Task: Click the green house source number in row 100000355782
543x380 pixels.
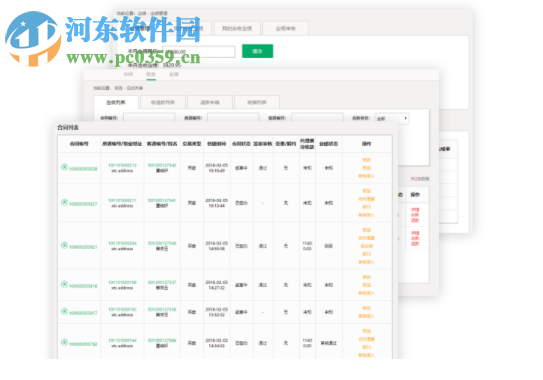Action: point(122,340)
